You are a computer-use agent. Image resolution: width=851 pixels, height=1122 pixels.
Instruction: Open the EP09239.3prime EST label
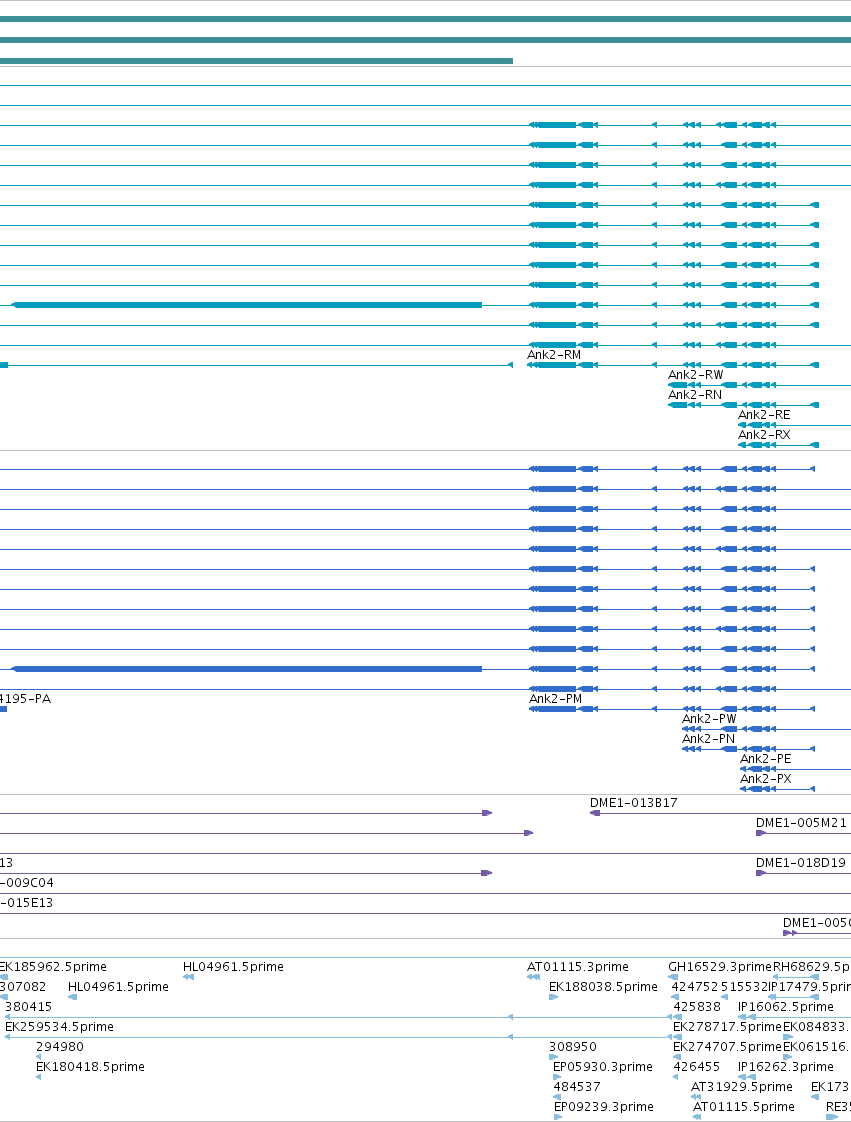point(603,1108)
